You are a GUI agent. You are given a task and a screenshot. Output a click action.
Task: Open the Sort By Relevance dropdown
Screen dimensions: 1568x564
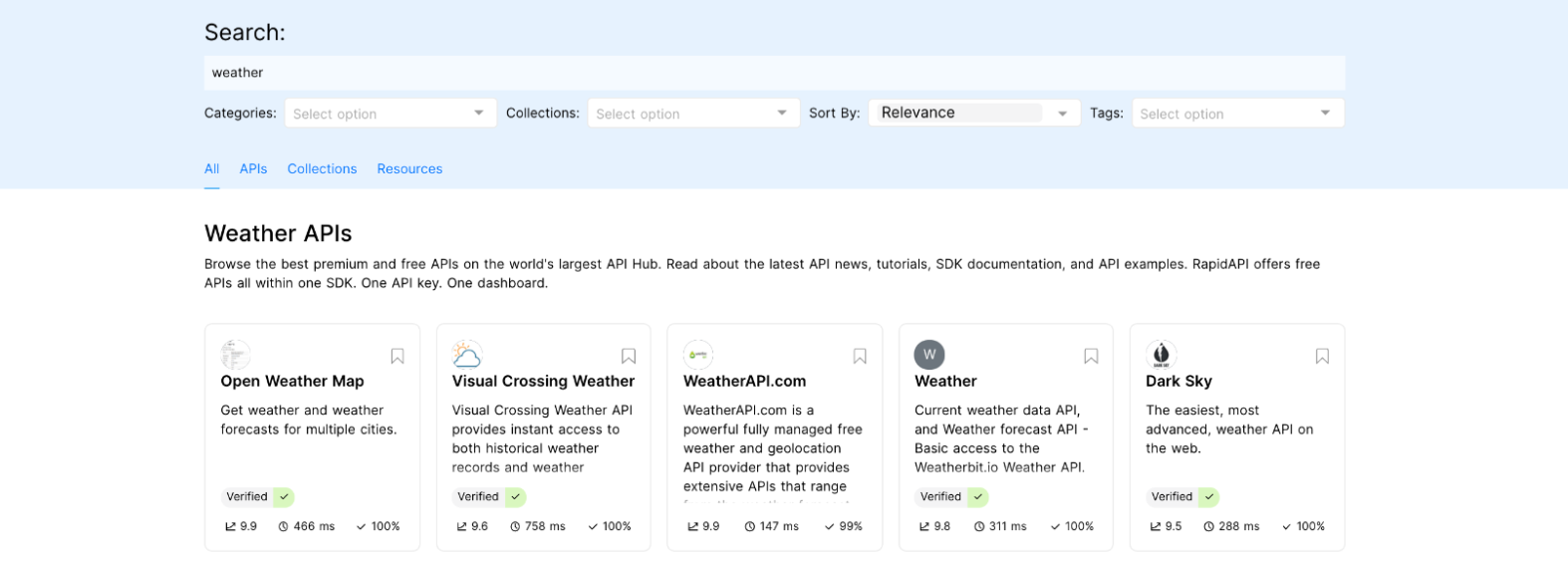point(974,114)
